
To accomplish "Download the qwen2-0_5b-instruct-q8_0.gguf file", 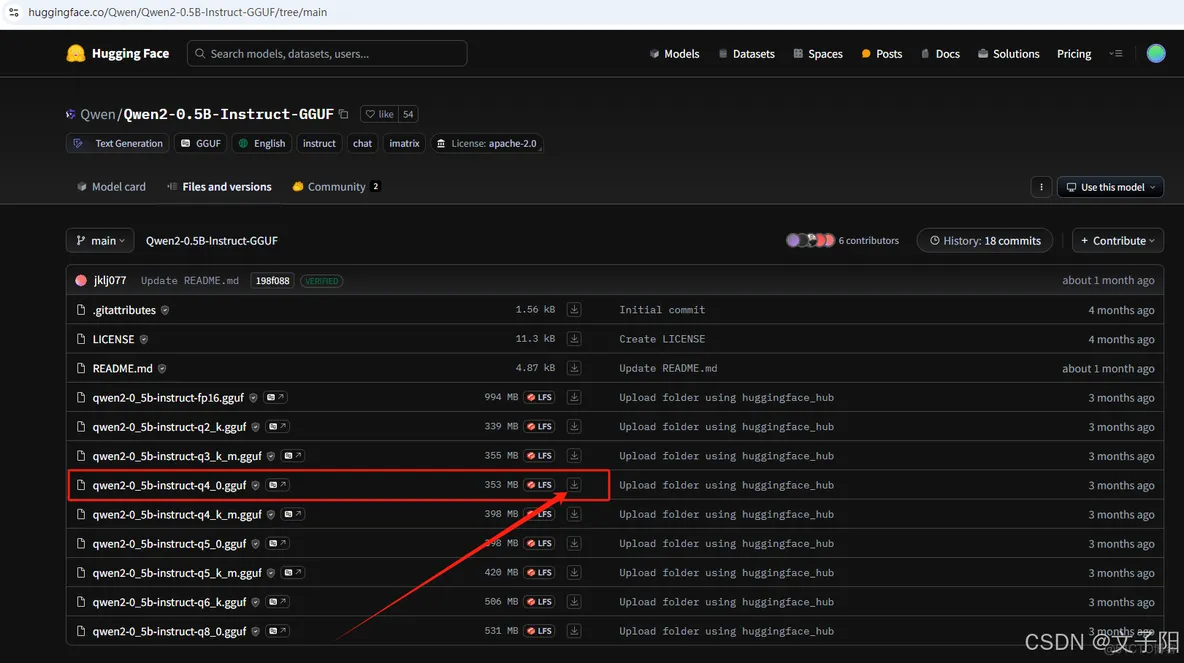I will pos(574,631).
